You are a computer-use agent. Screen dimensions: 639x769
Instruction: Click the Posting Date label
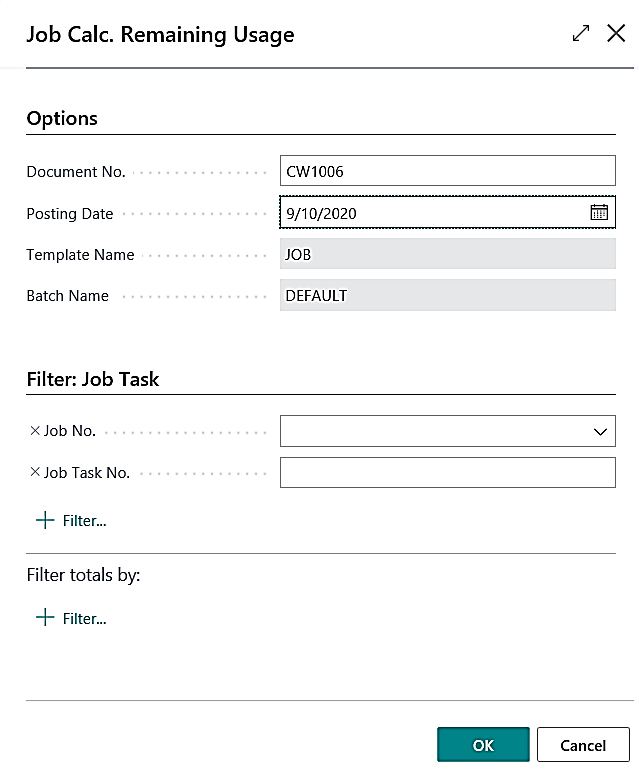coord(70,214)
